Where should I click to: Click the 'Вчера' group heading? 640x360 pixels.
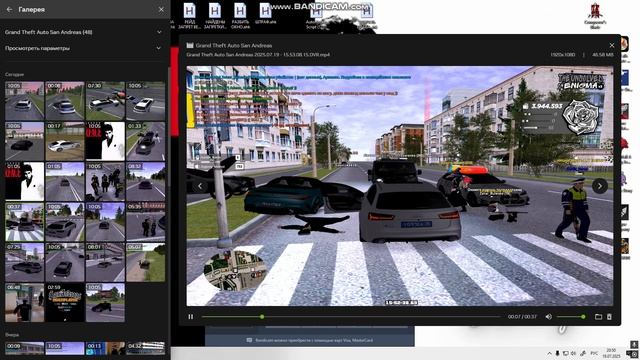pos(12,335)
